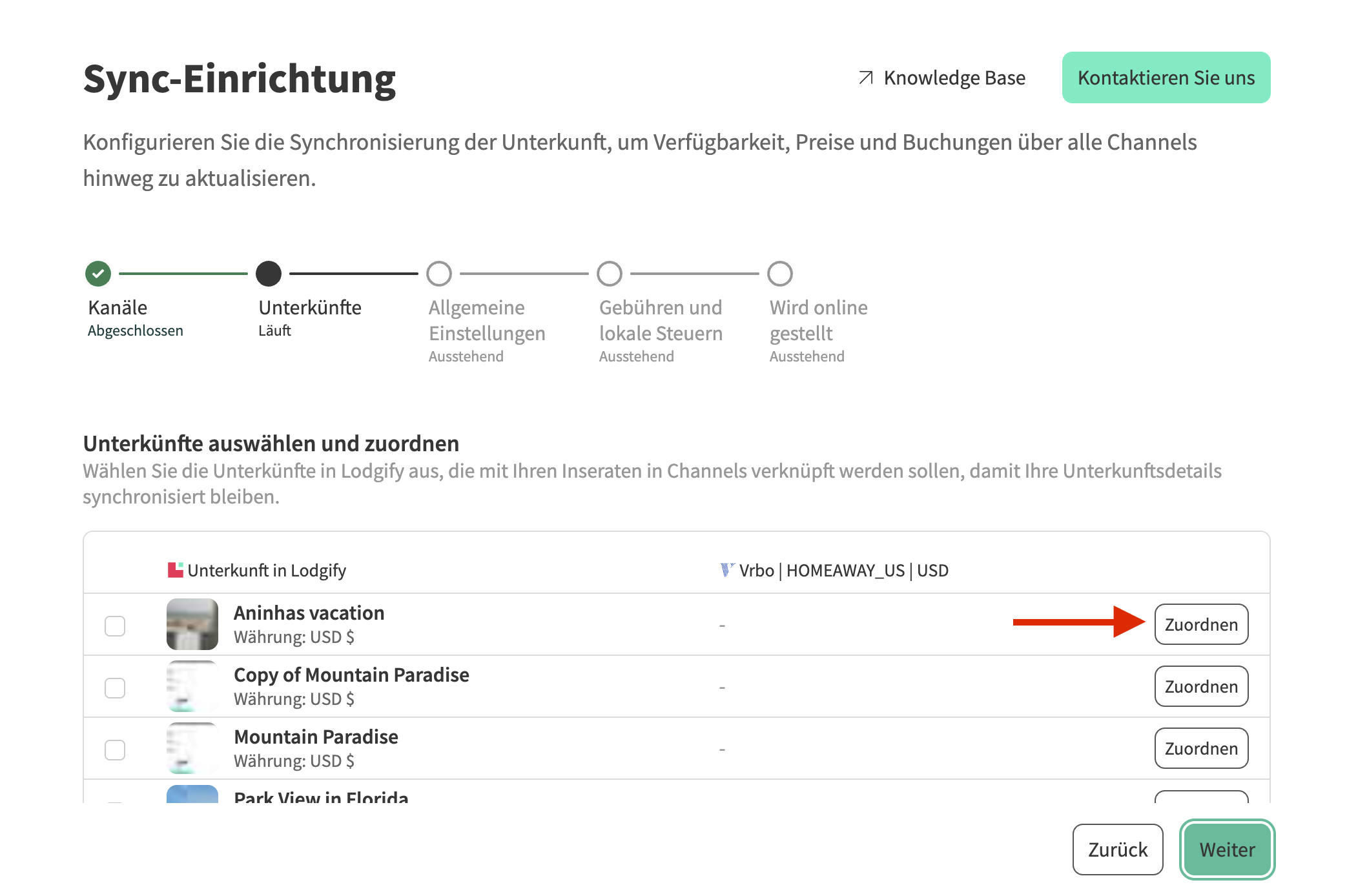Select the Copy of Mountain Paradise checkbox
Viewport: 1347px width, 896px height.
click(x=115, y=687)
